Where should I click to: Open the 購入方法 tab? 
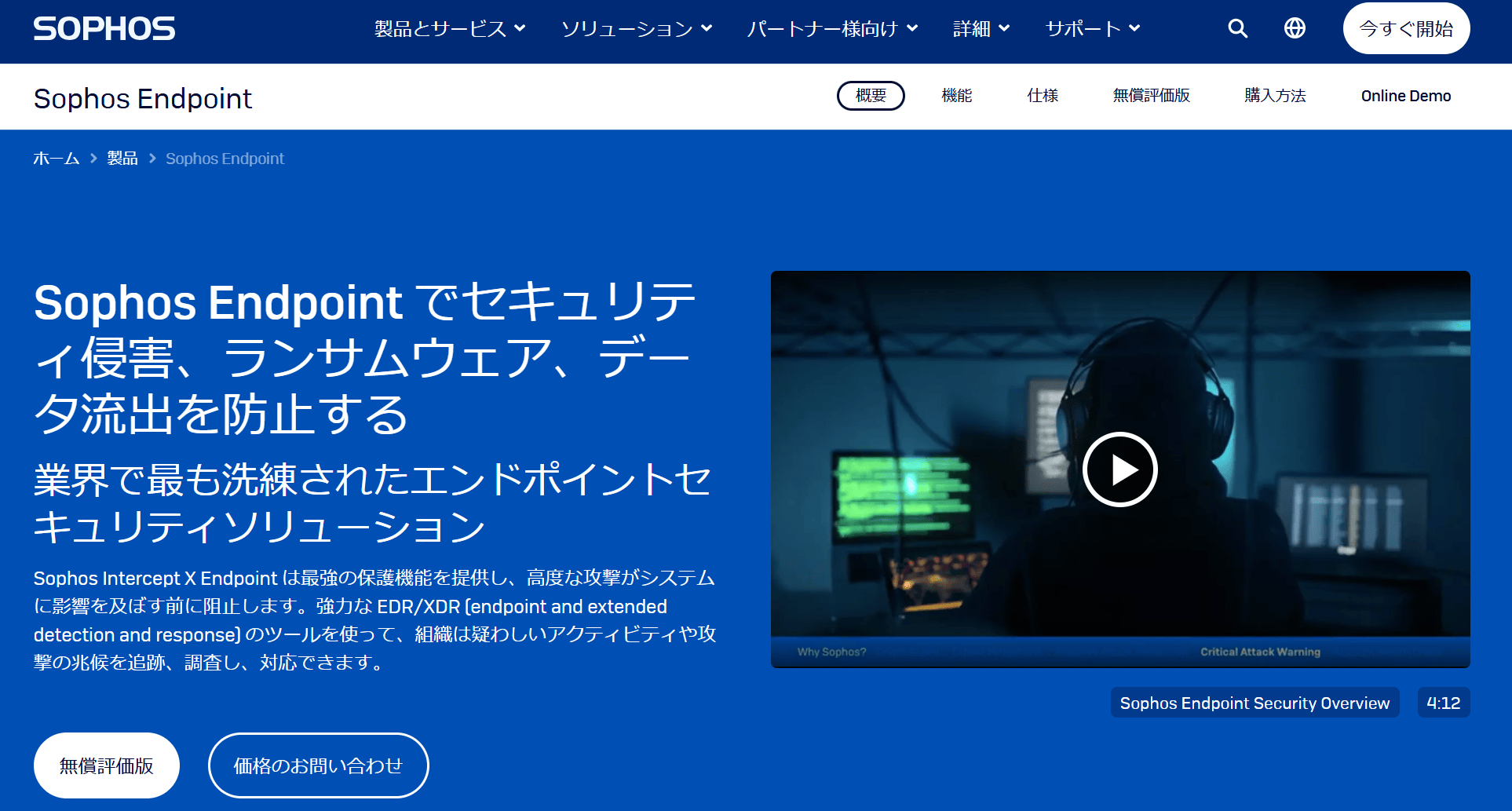(x=1275, y=96)
